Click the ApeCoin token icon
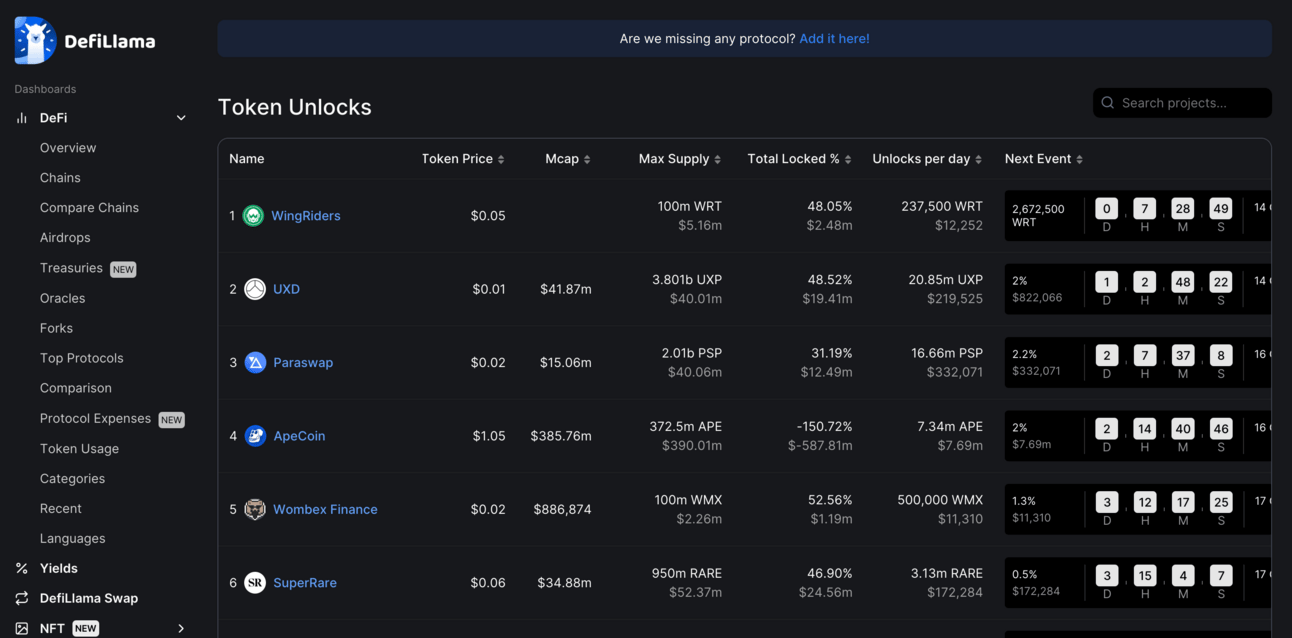This screenshot has height=638, width=1292. pyautogui.click(x=255, y=436)
